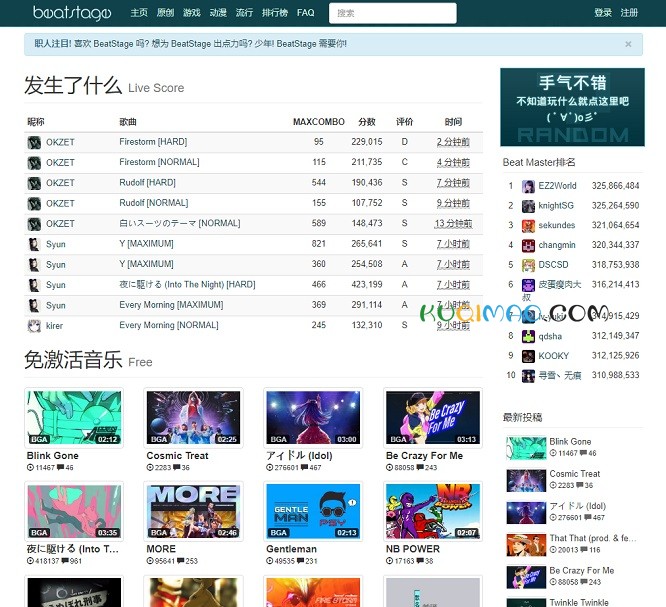The width and height of the screenshot is (666, 607).
Task: Click OKZET's avatar in the Firestorm [HARD] row
Action: click(34, 142)
